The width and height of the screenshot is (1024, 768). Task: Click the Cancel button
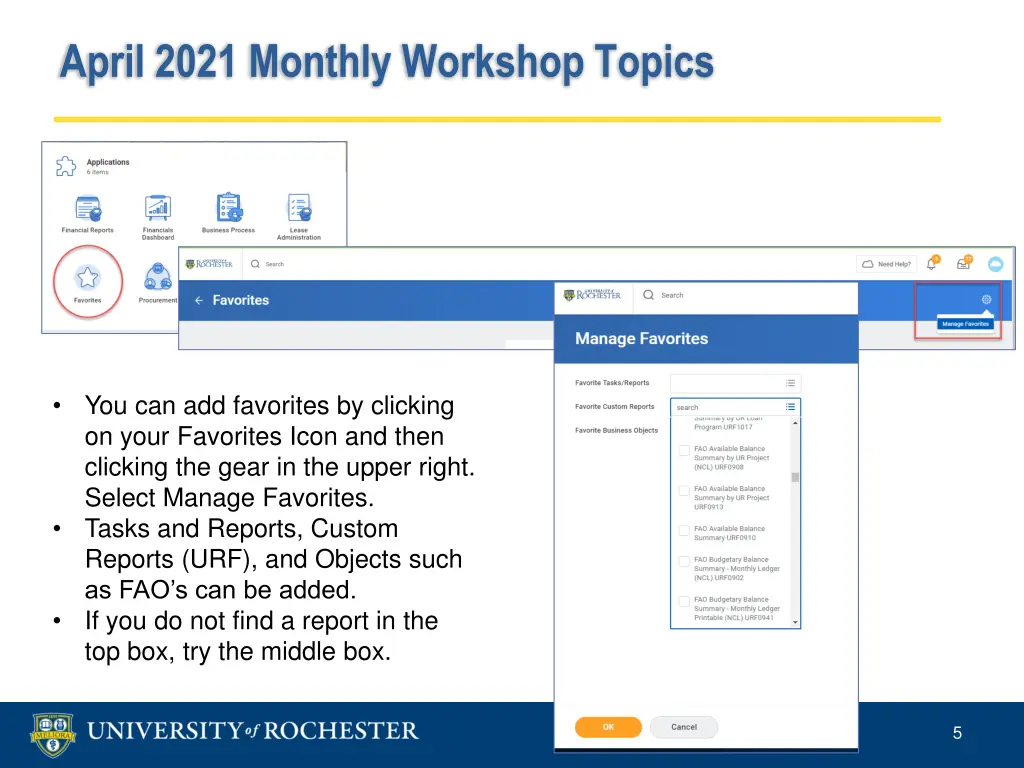(x=684, y=727)
